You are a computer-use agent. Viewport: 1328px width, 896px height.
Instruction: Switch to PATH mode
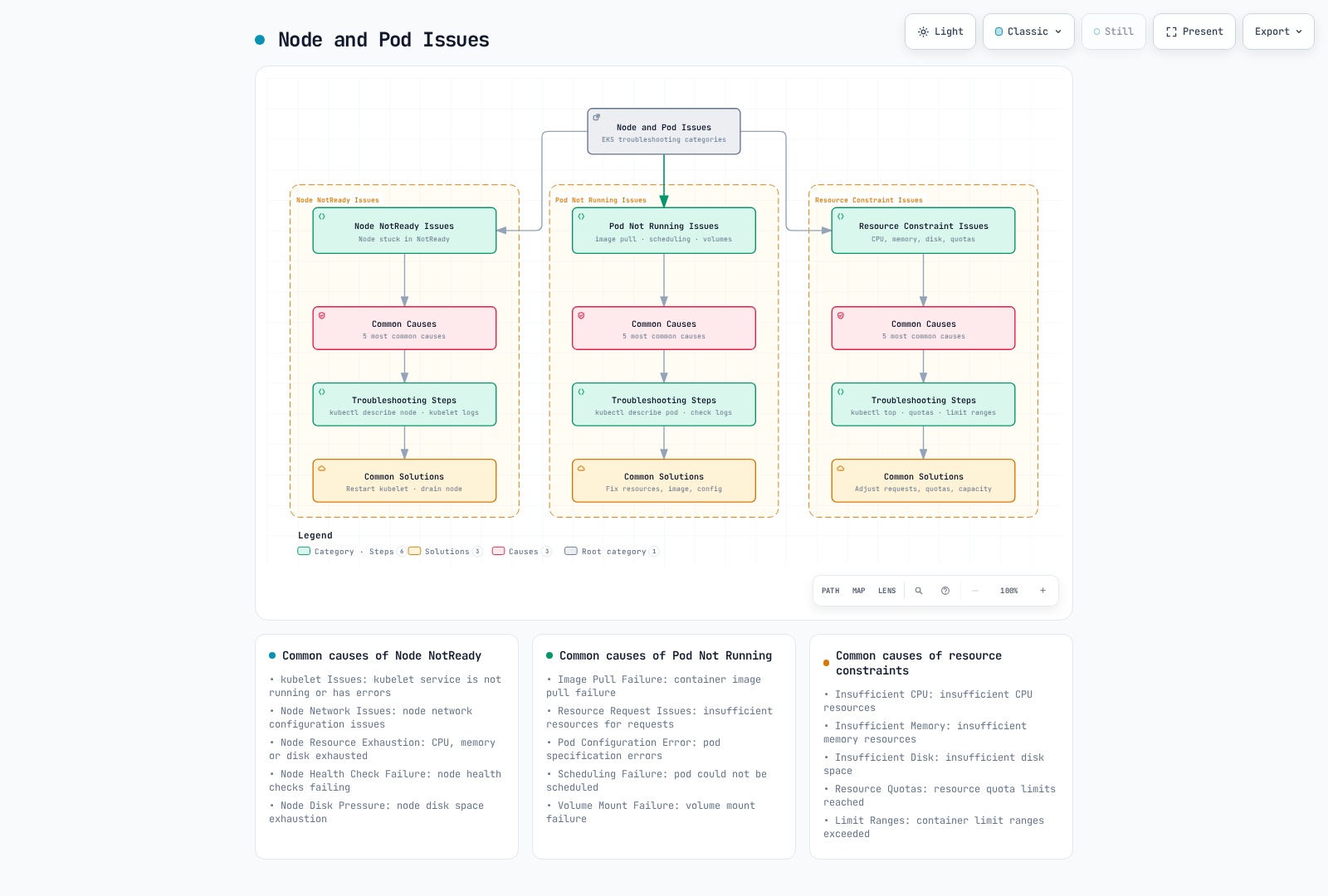pyautogui.click(x=830, y=591)
